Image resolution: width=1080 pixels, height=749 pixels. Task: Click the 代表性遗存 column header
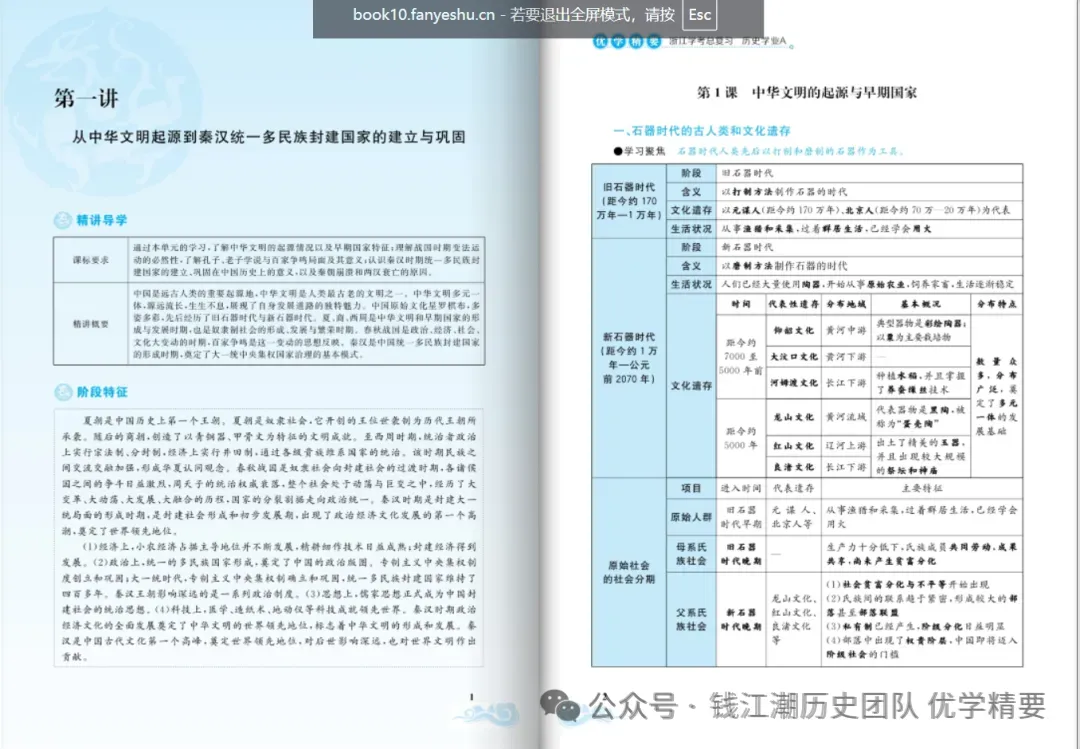[x=794, y=304]
